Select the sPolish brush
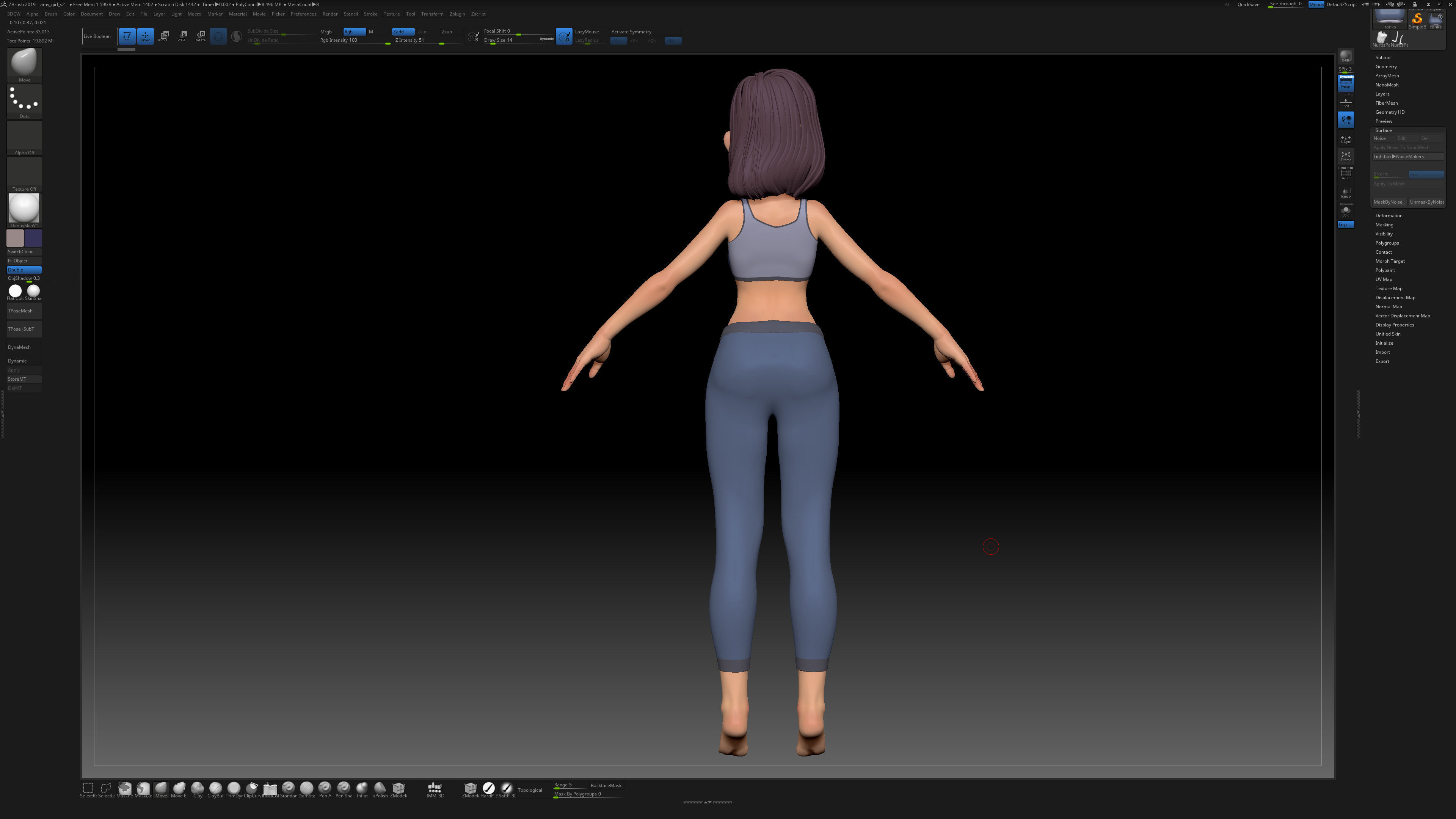The height and width of the screenshot is (819, 1456). point(380,789)
